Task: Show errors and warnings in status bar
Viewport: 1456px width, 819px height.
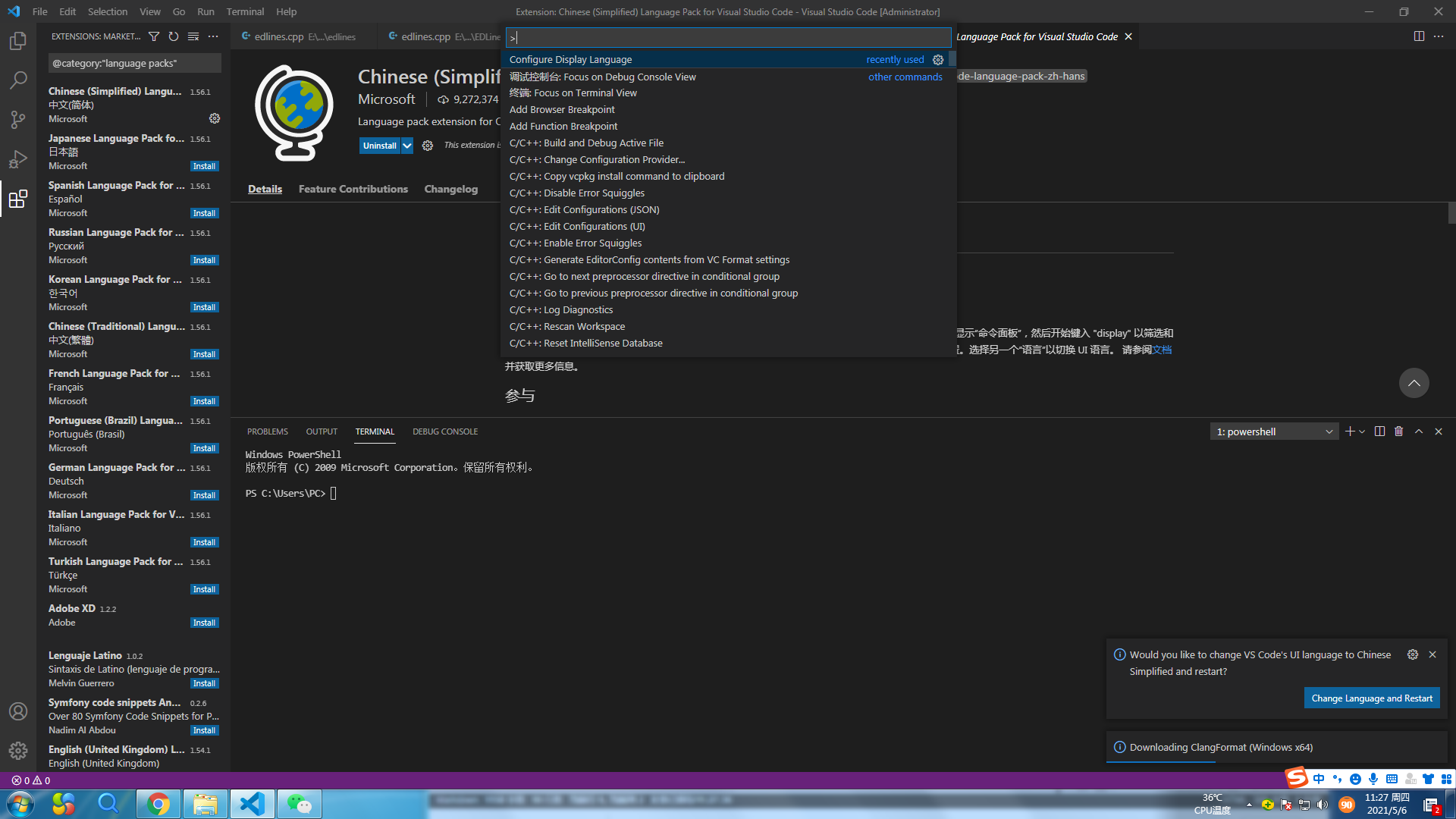Action: coord(31,780)
